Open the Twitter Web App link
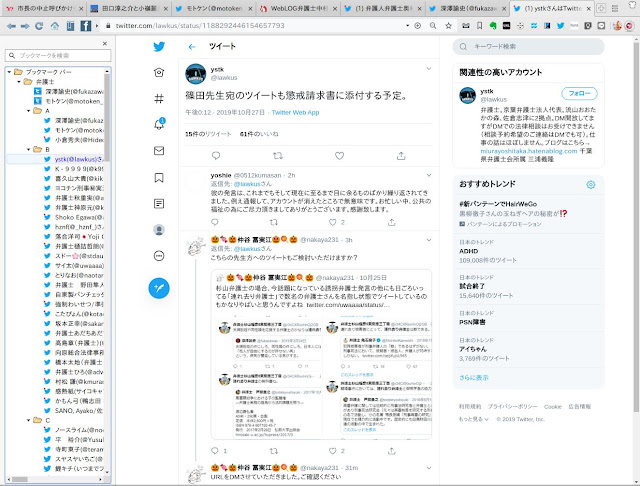 click(x=295, y=112)
